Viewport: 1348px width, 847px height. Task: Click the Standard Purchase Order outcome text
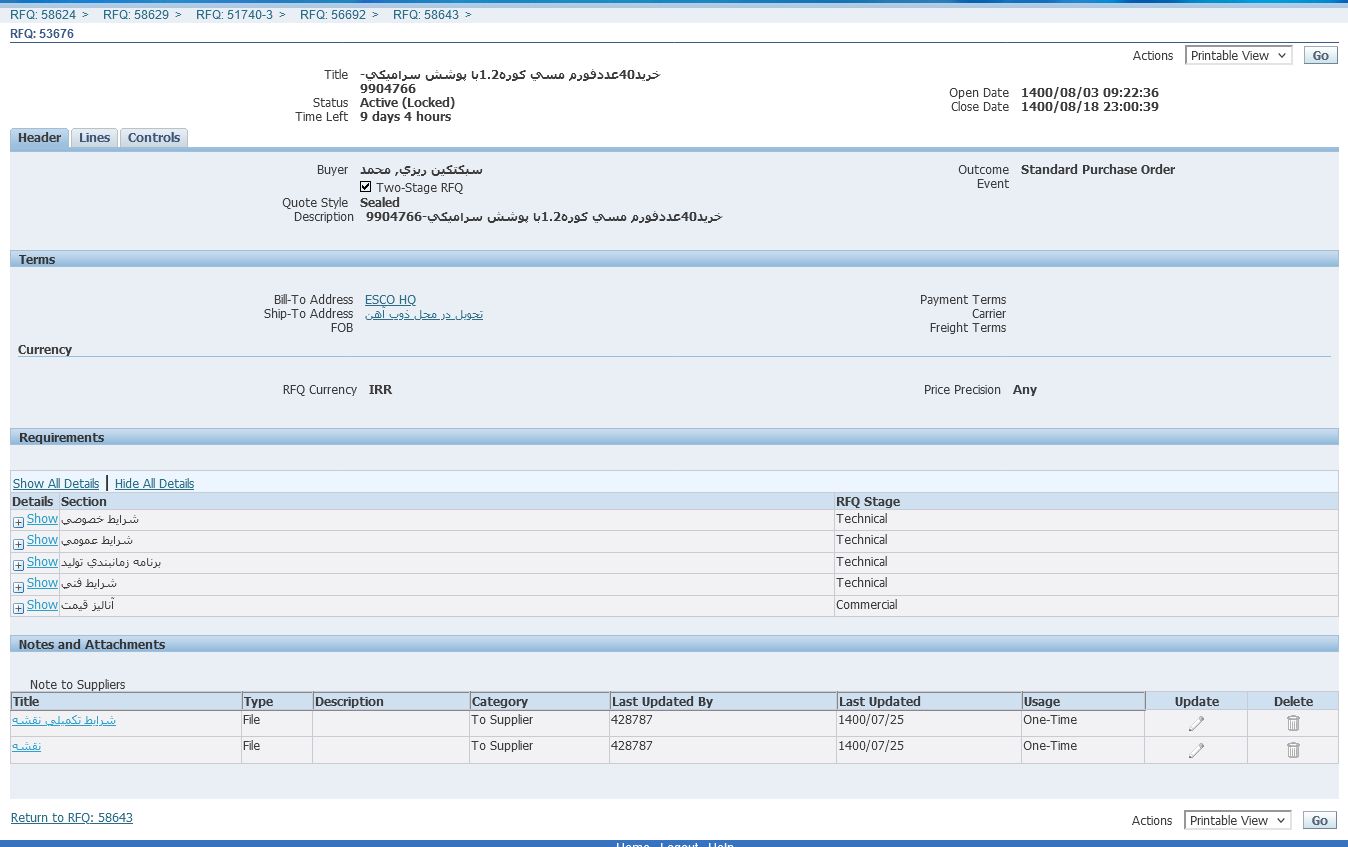(1098, 170)
